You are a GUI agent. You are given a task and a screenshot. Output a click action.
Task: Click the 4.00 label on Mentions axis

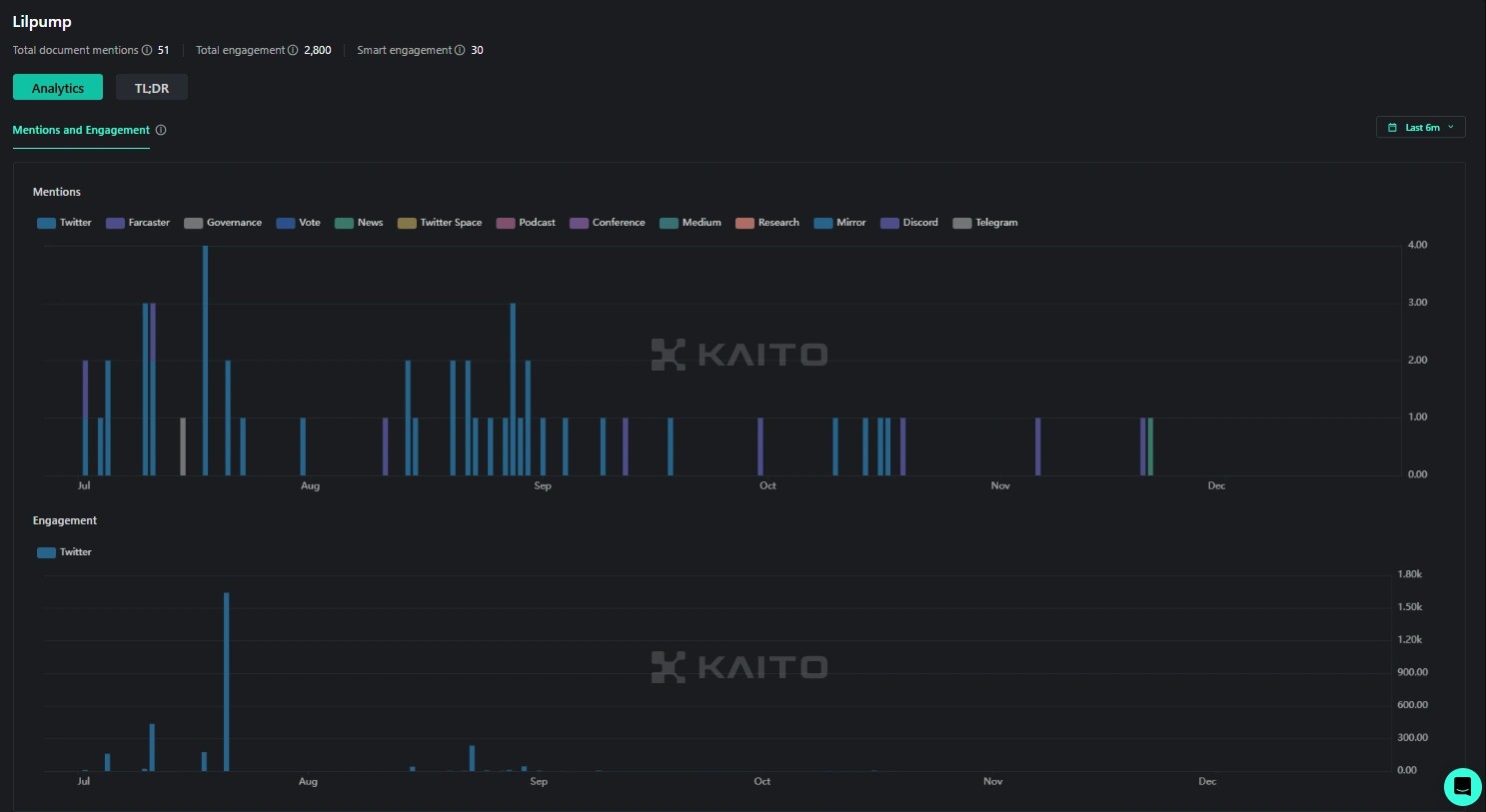pyautogui.click(x=1417, y=245)
